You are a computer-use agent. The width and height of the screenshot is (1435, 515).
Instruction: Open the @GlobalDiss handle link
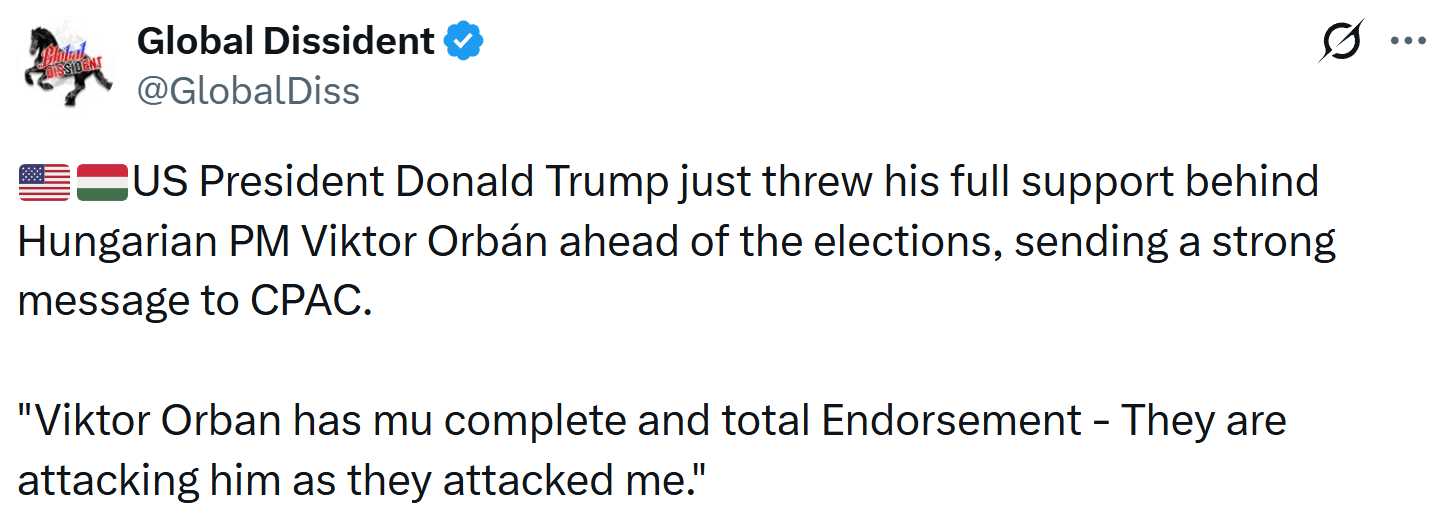[x=247, y=91]
